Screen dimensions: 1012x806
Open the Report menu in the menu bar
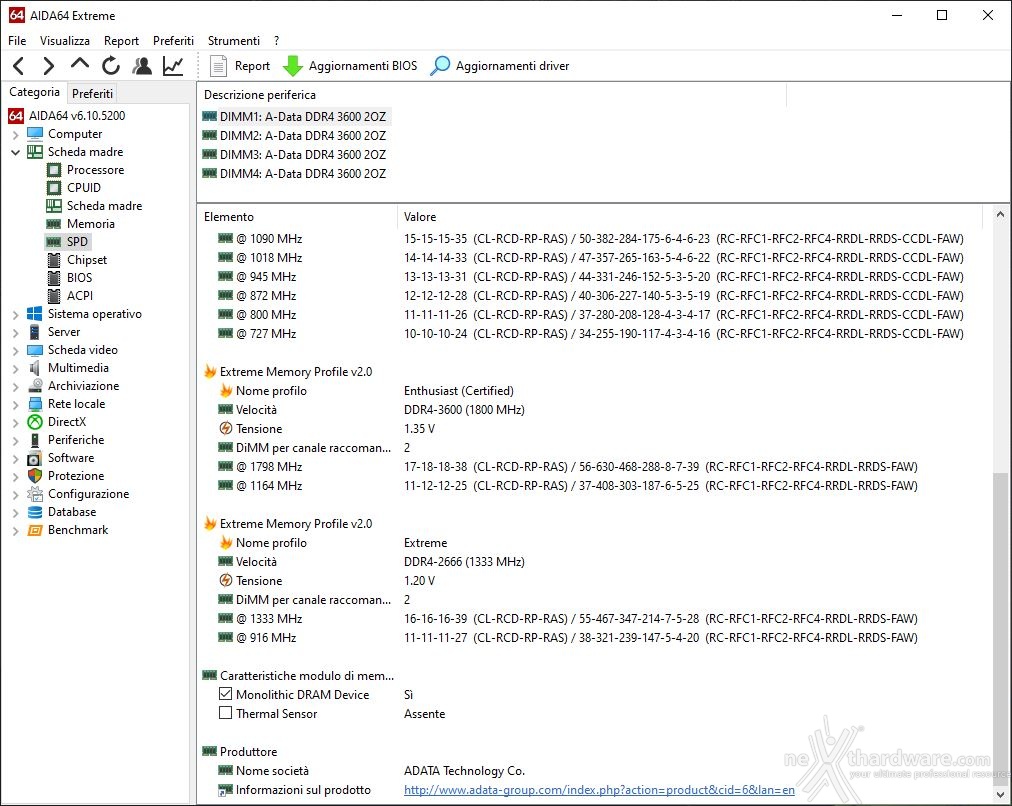pyautogui.click(x=121, y=41)
